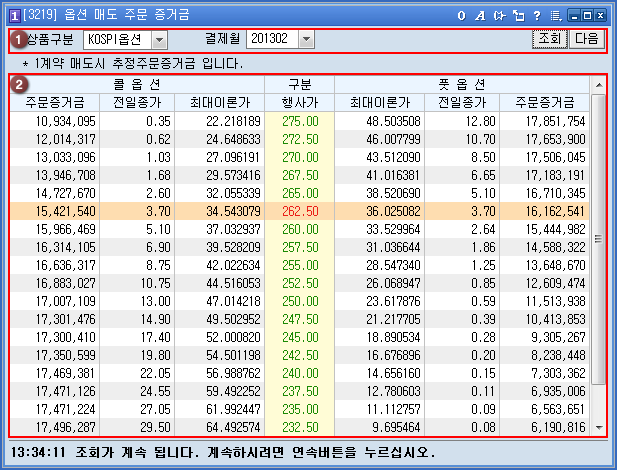
Task: Click the blue '1' window icon at title start
Action: coord(12,15)
